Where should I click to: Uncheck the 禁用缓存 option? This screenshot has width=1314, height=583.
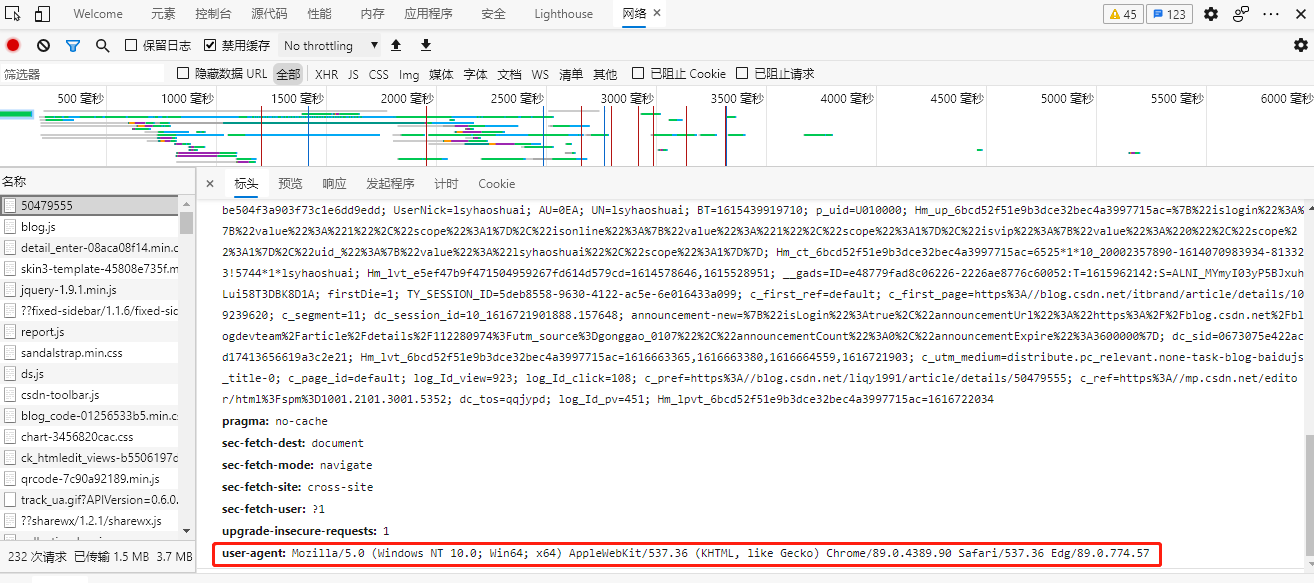coord(210,45)
